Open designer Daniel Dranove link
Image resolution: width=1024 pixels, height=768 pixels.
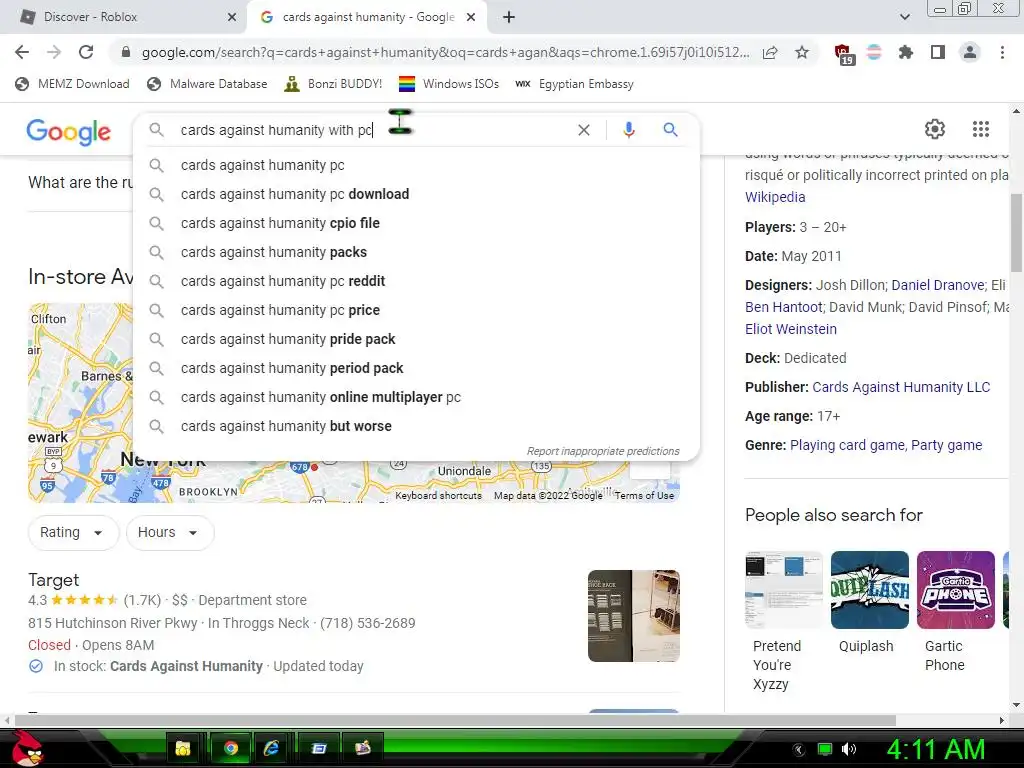point(938,285)
